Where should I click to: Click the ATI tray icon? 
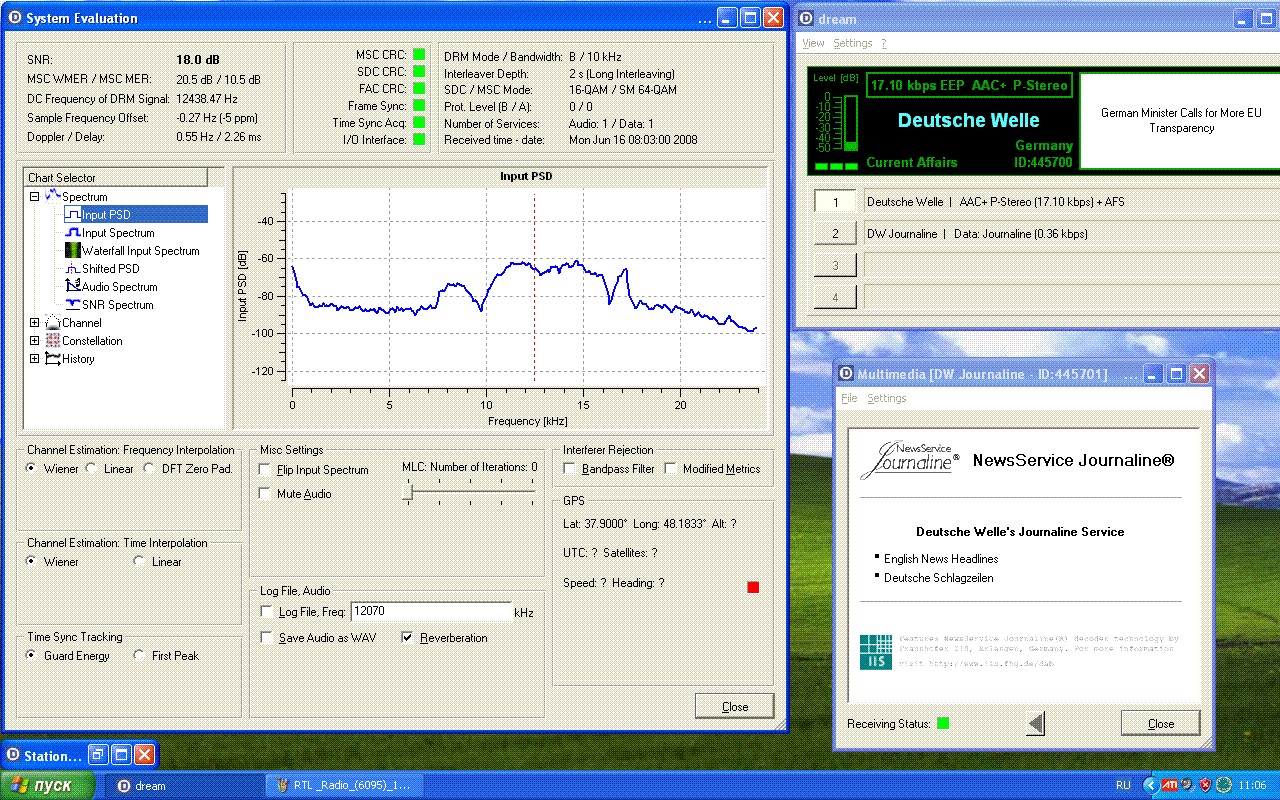(x=1168, y=785)
